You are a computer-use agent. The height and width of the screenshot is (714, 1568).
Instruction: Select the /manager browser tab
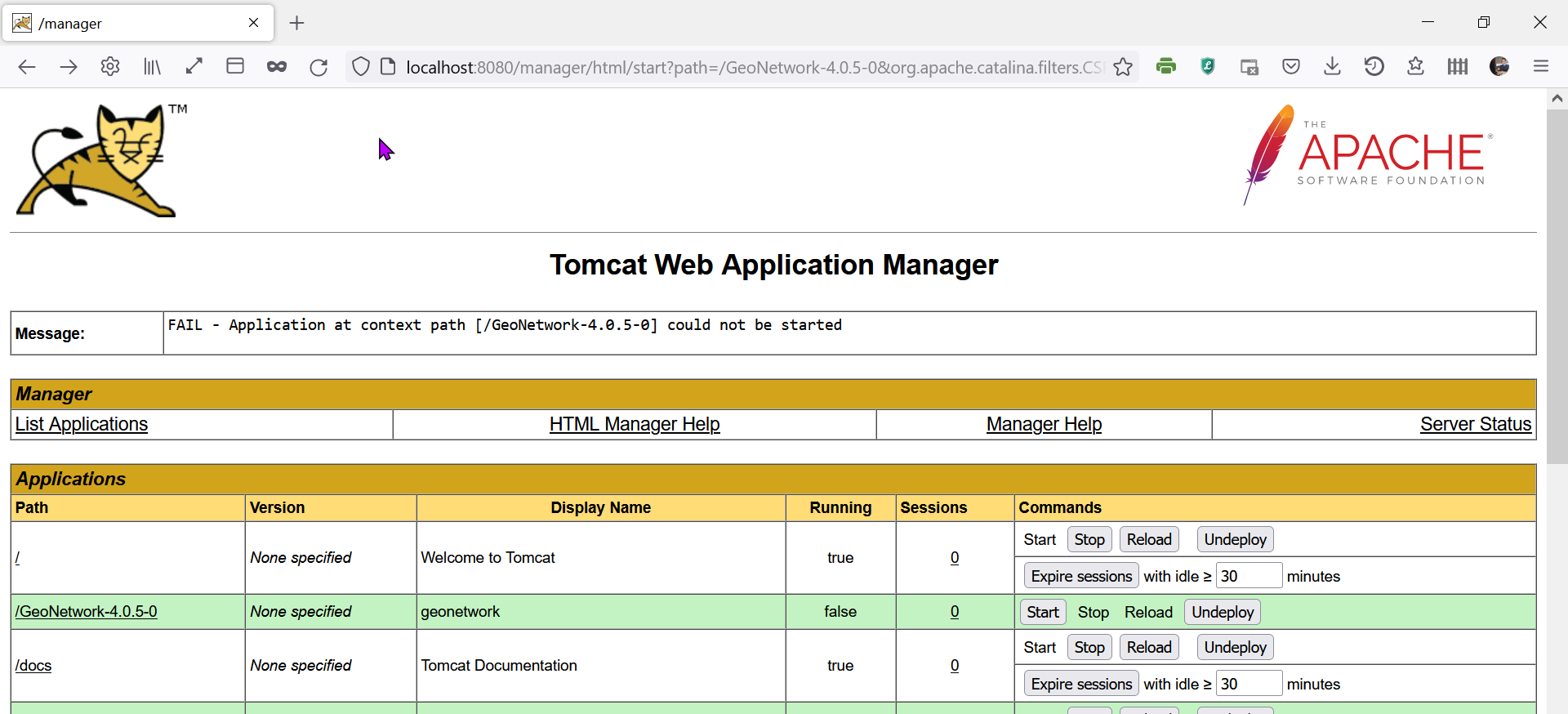[x=137, y=23]
